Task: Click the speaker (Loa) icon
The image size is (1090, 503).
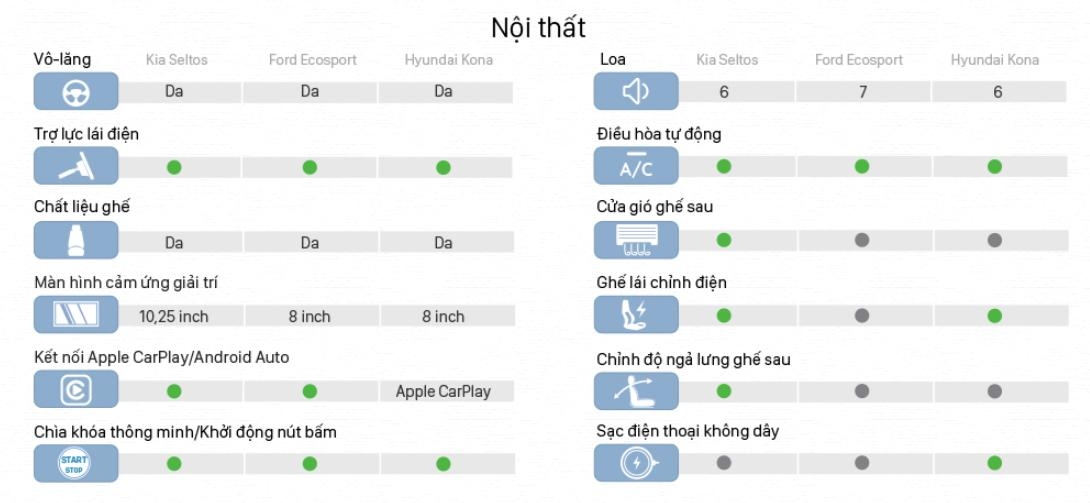Action: coord(636,92)
